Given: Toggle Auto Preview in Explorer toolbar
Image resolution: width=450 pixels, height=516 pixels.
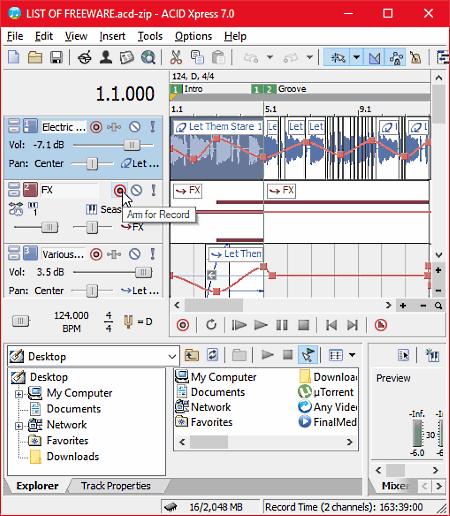Looking at the screenshot, I should [x=308, y=354].
